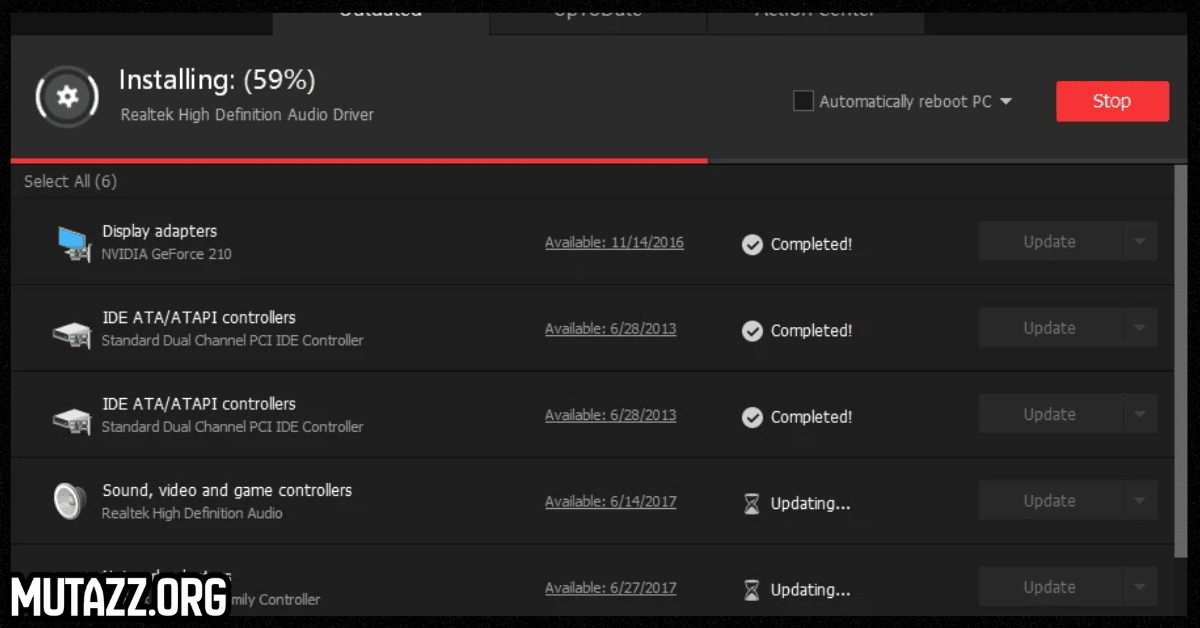Click the Completed checkmark on the second IDE controller row
Viewport: 1200px width, 628px height.
point(752,417)
